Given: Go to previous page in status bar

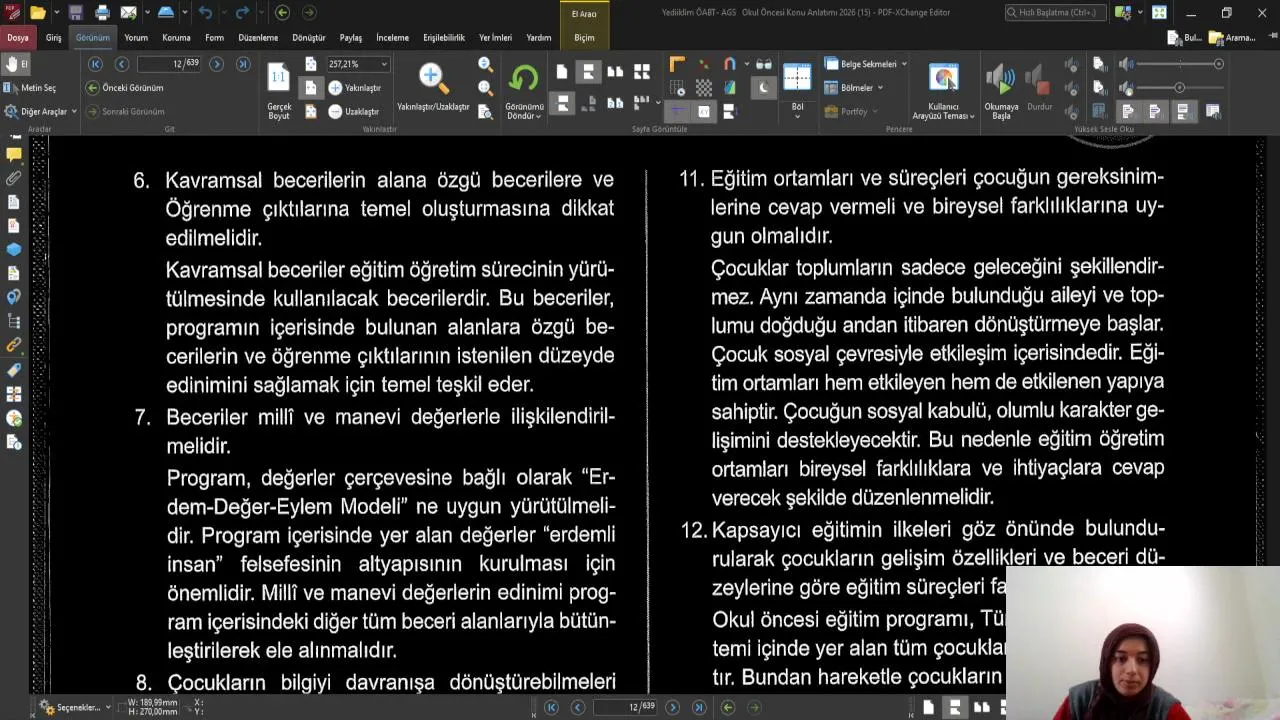Looking at the screenshot, I should pyautogui.click(x=578, y=708).
